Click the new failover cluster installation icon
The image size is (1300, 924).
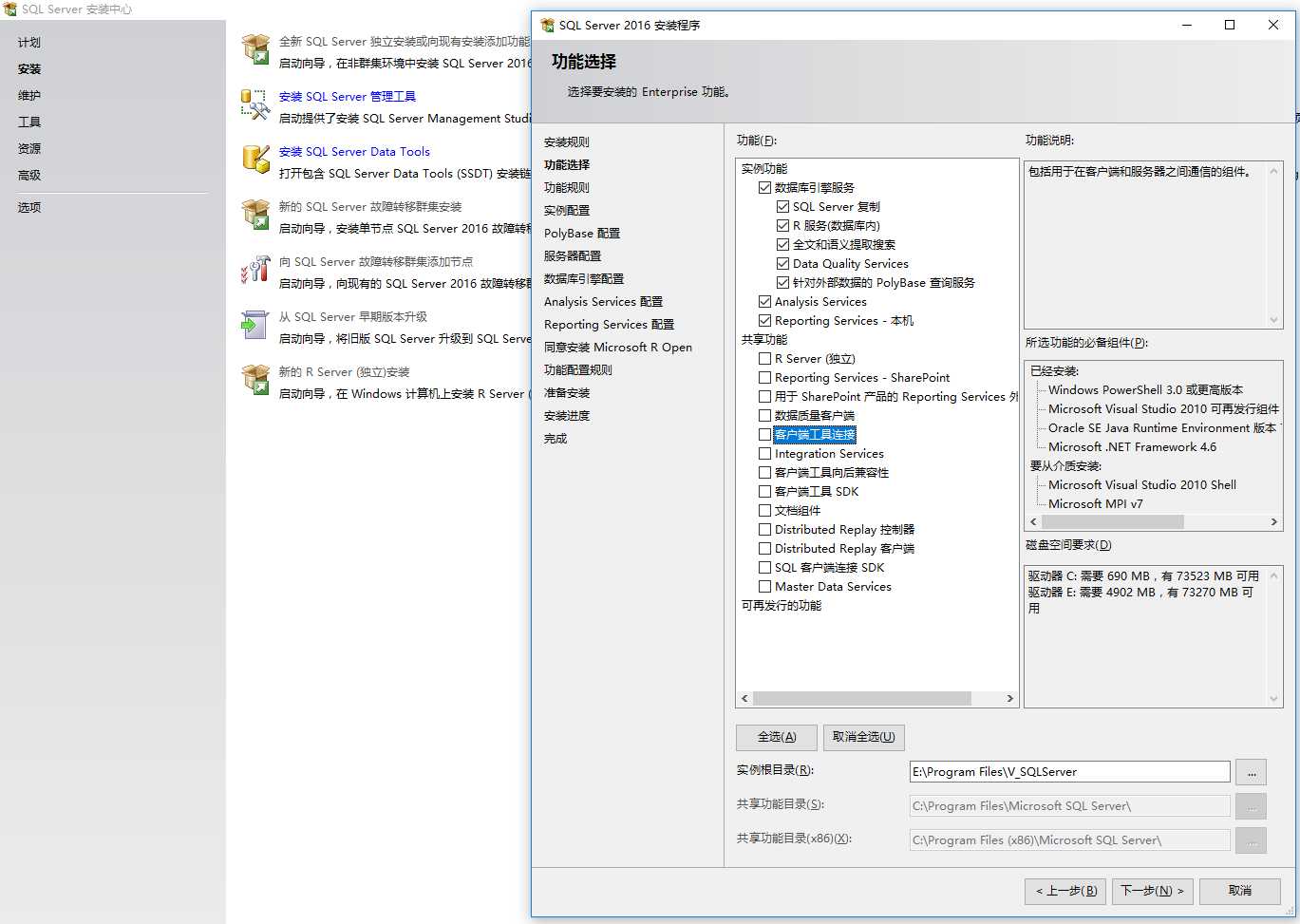coord(255,215)
